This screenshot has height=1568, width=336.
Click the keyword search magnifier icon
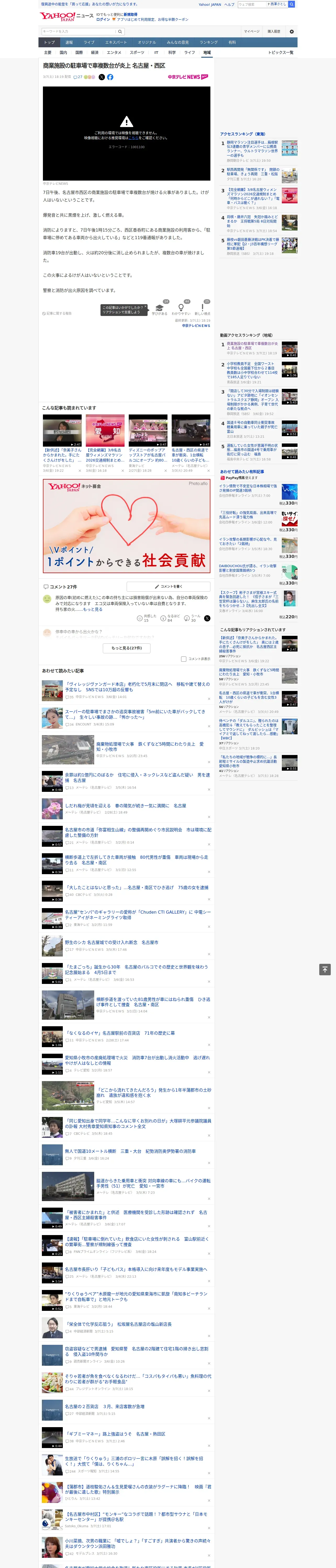point(120,32)
